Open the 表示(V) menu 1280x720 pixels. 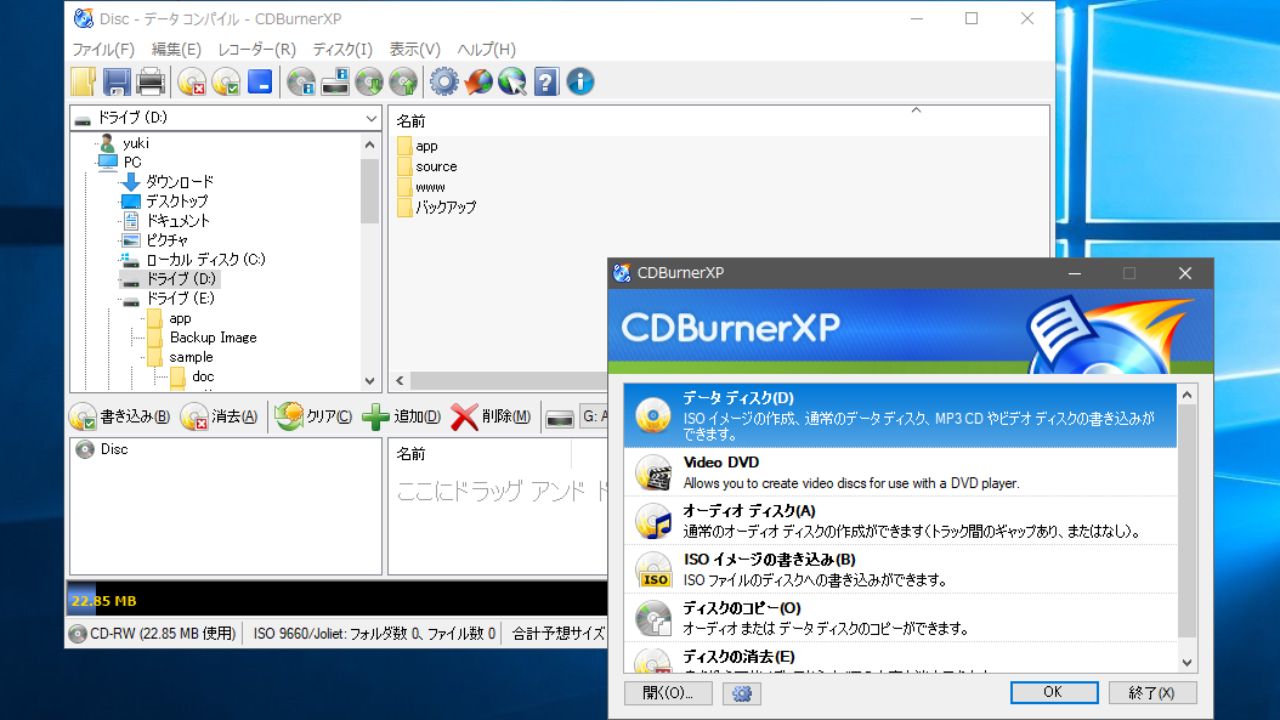(414, 49)
